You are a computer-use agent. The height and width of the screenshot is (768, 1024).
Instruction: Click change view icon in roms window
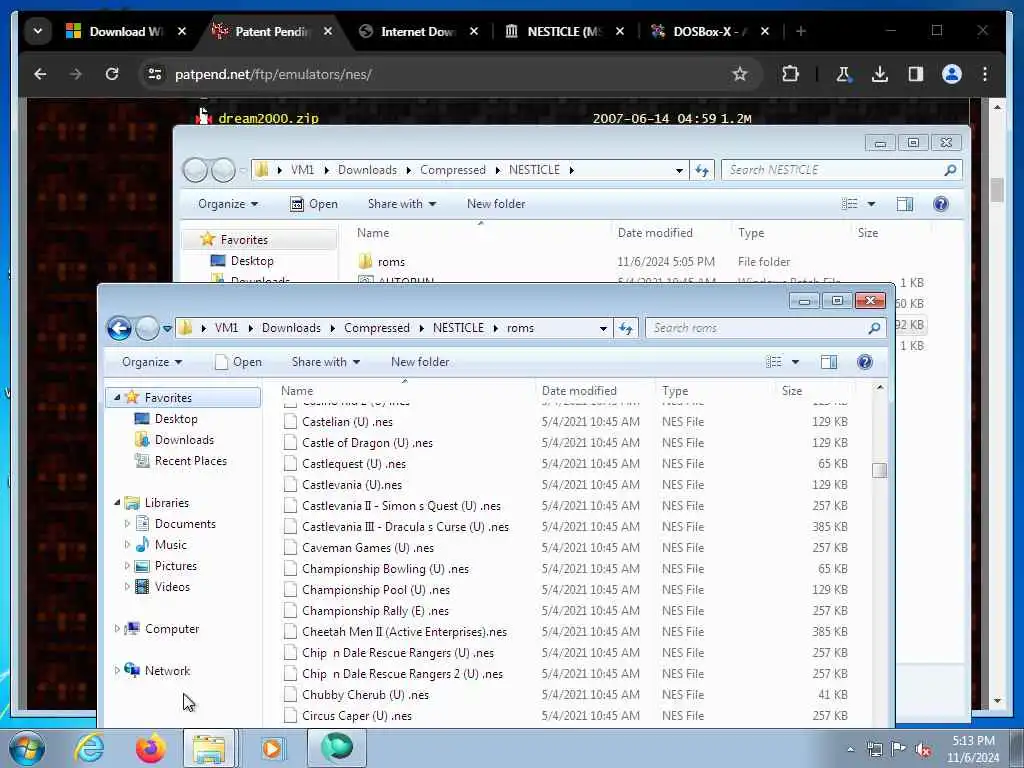(x=774, y=362)
